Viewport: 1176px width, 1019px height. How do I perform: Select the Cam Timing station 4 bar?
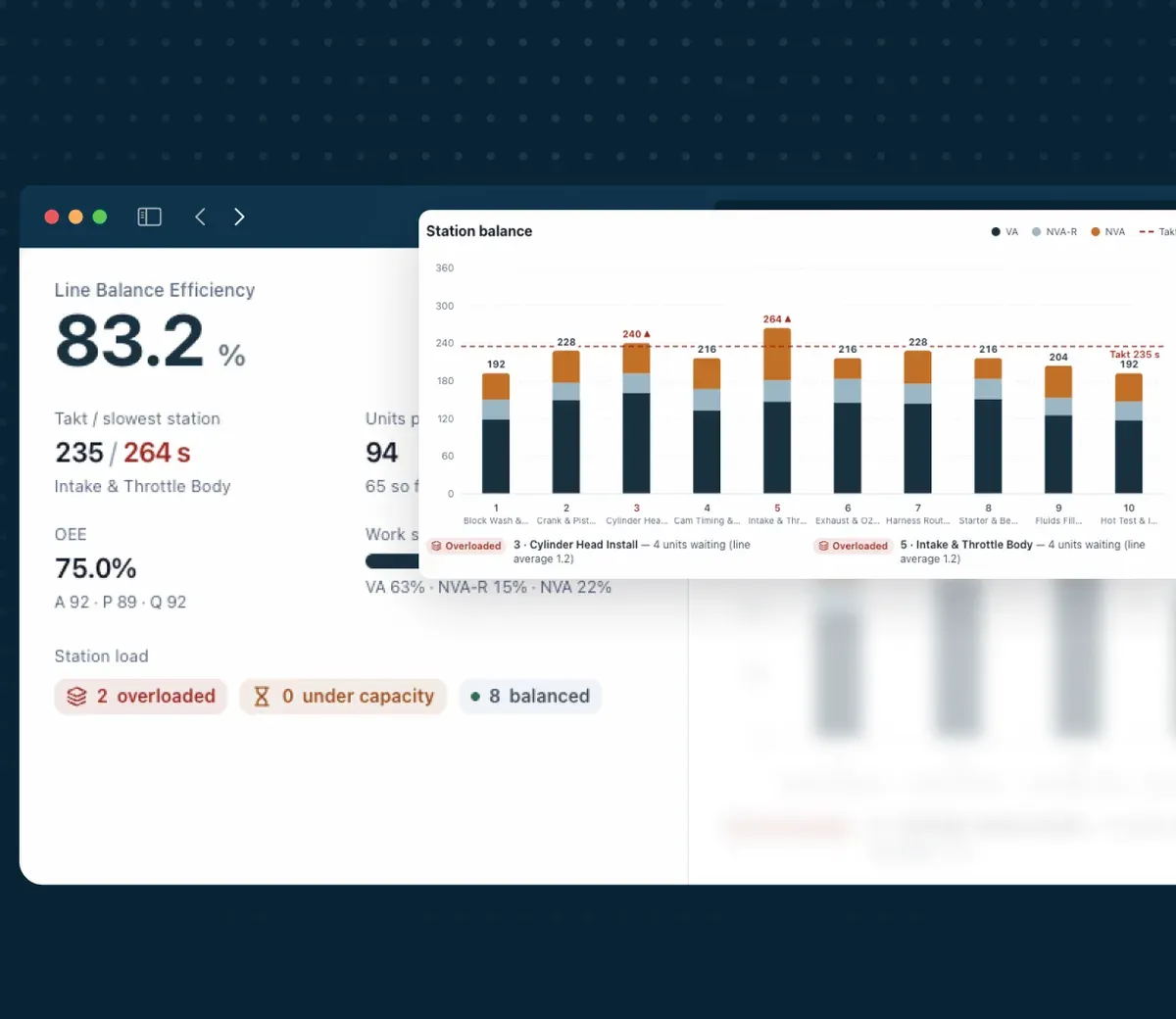click(707, 425)
